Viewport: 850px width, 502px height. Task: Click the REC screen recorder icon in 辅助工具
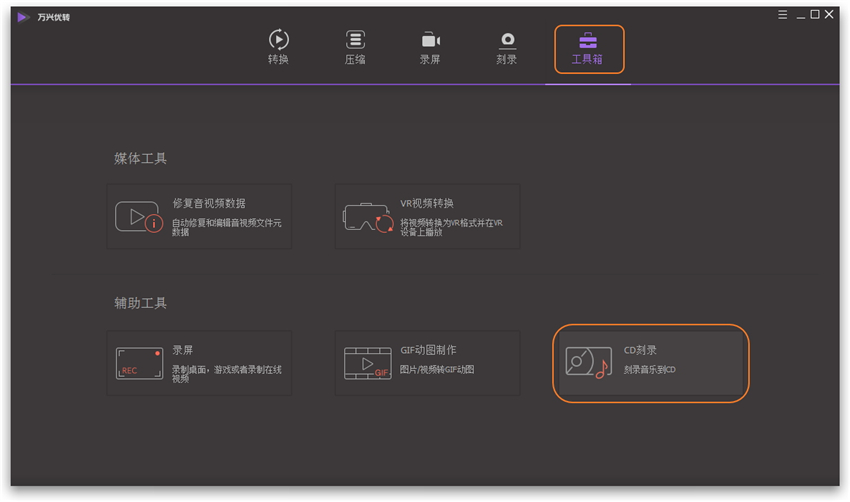[x=139, y=363]
